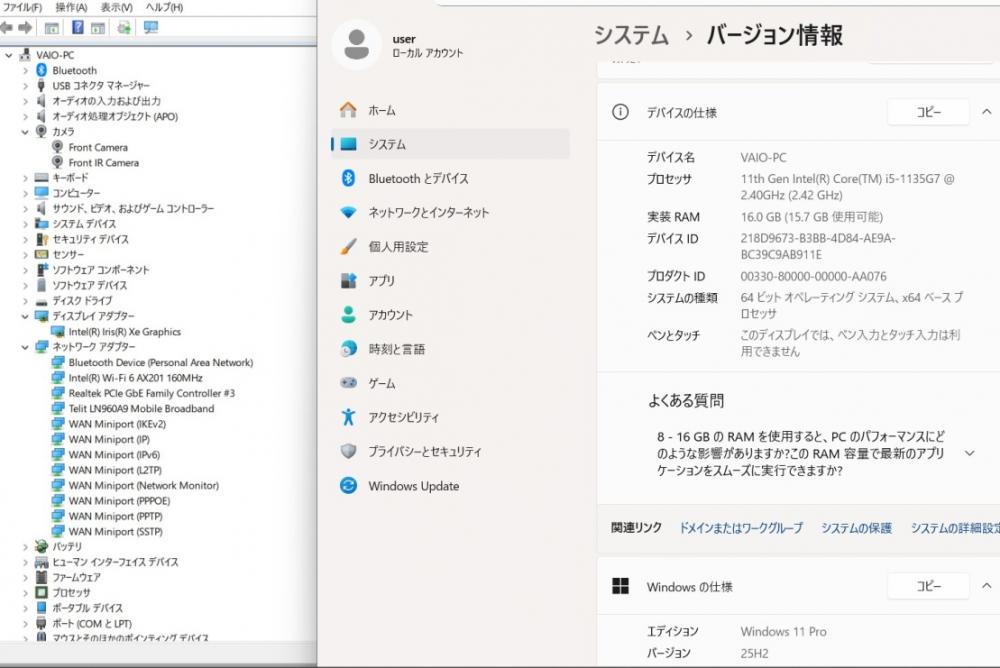
Task: Click the Forward arrow in Device Manager toolbar
Action: pyautogui.click(x=25, y=27)
